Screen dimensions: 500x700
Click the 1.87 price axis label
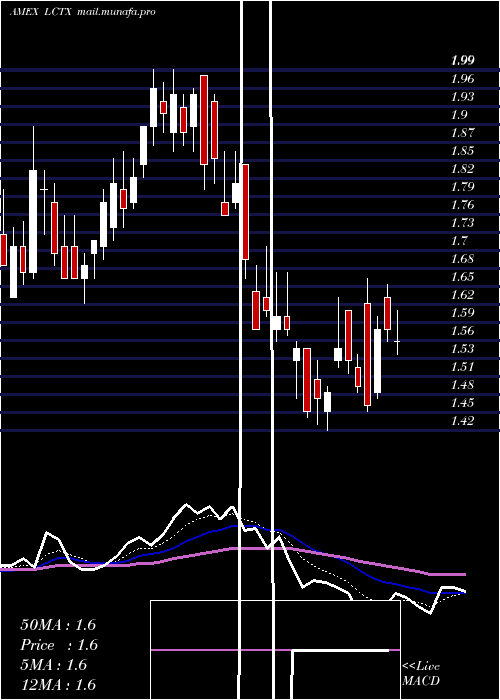[462, 133]
